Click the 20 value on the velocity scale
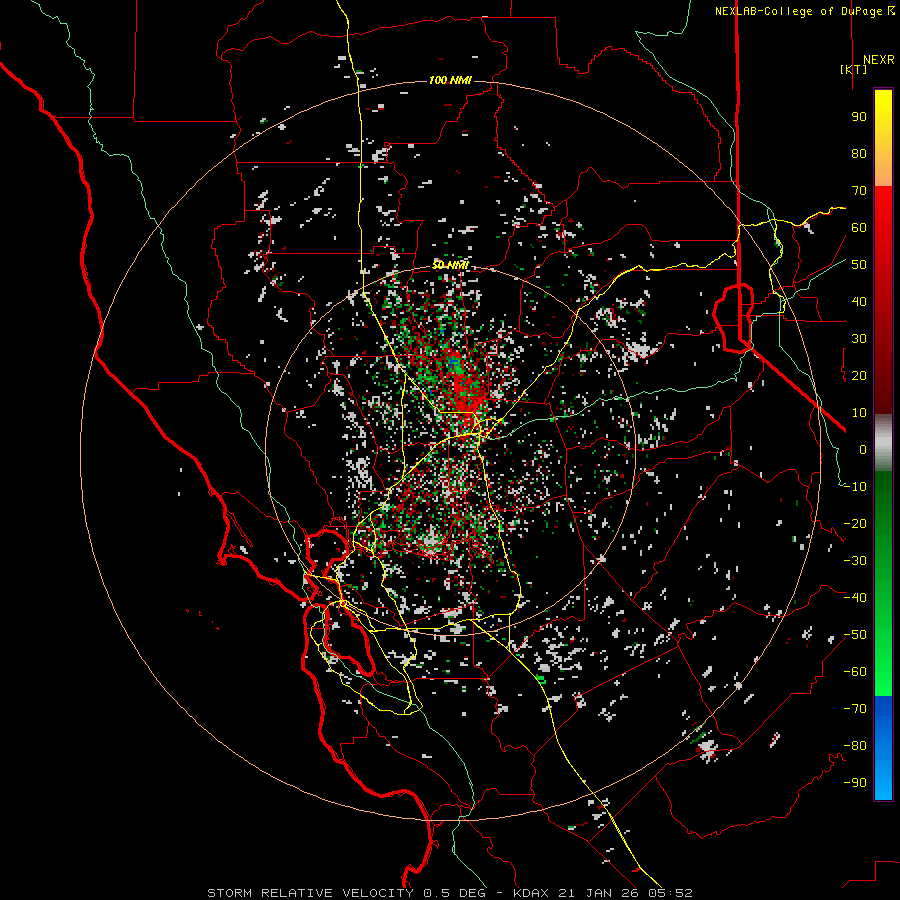900x900 pixels. coord(859,376)
